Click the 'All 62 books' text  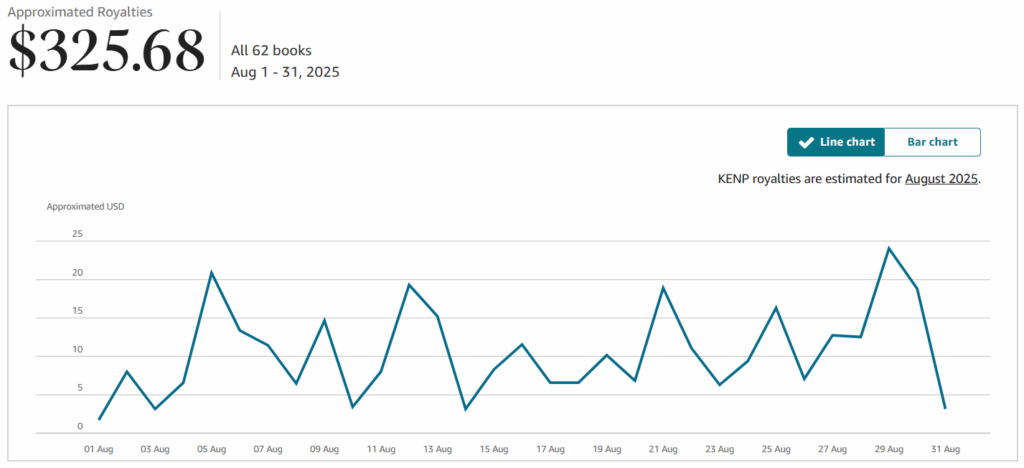click(x=271, y=50)
